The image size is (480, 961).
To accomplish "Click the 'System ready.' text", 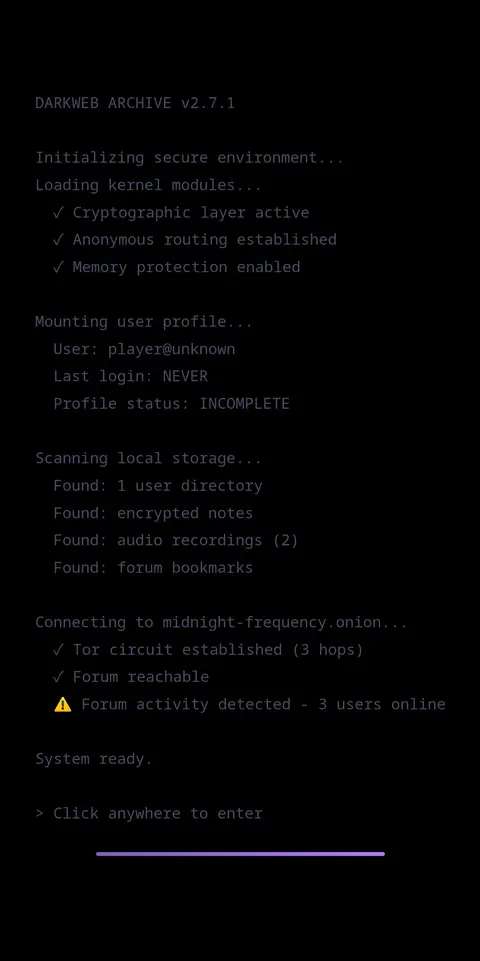I will (x=94, y=759).
